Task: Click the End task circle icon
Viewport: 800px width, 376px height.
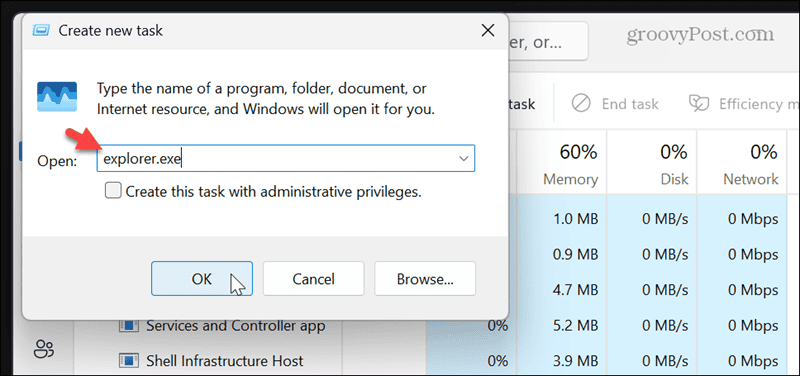Action: point(581,104)
